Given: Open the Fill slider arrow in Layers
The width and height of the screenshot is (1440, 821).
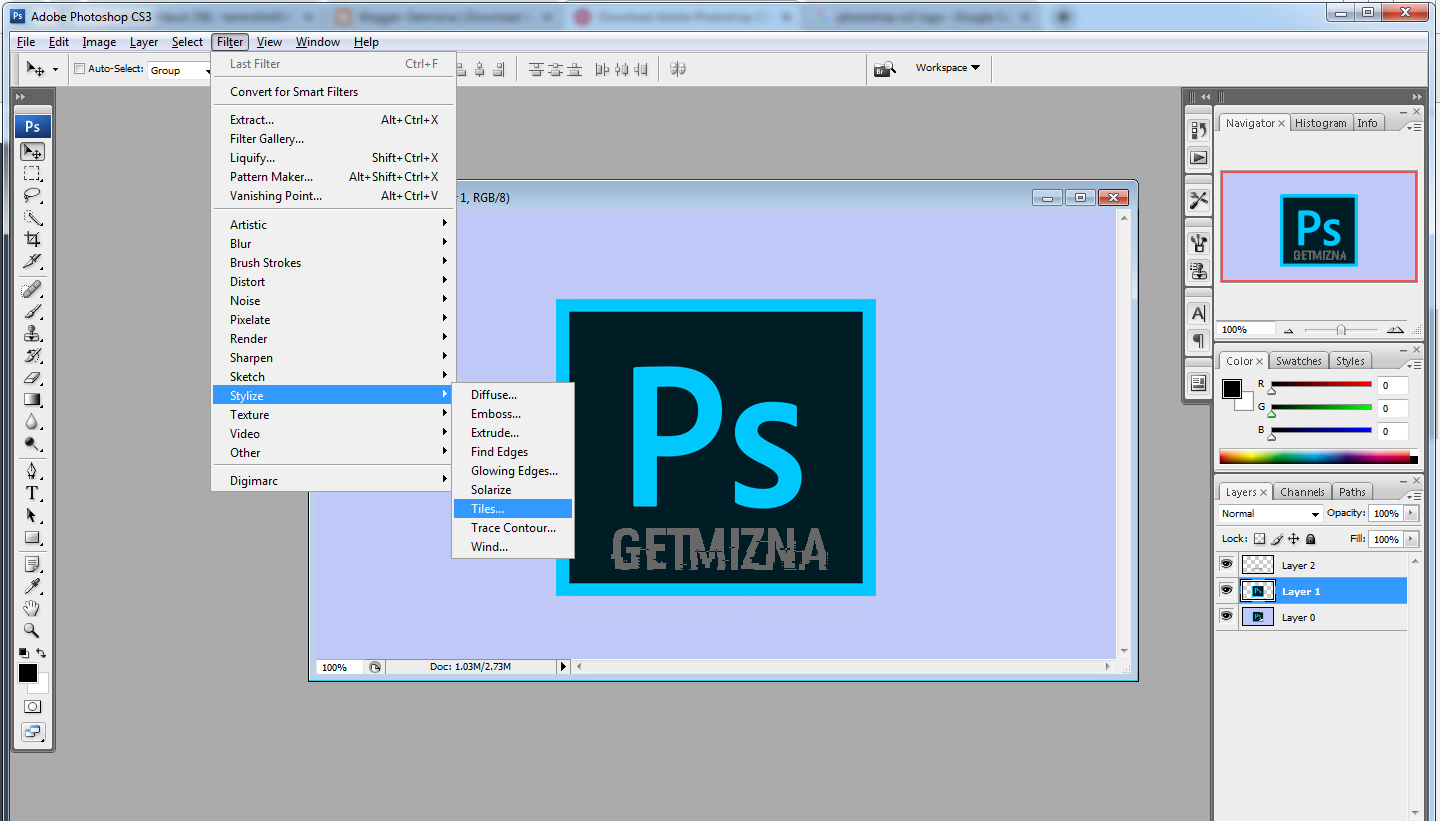Looking at the screenshot, I should click(1411, 539).
